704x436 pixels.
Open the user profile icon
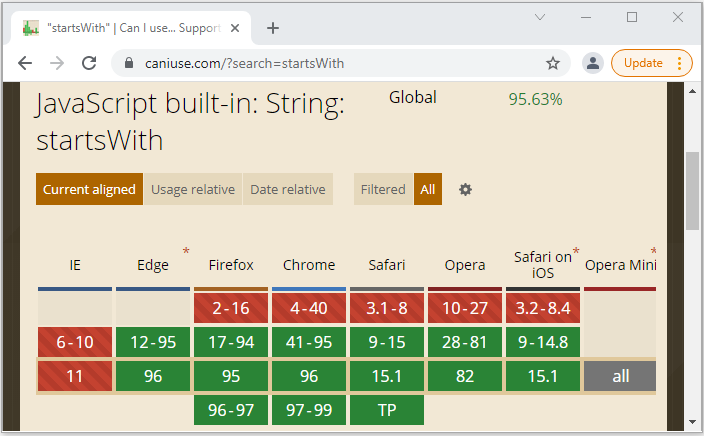(x=593, y=63)
